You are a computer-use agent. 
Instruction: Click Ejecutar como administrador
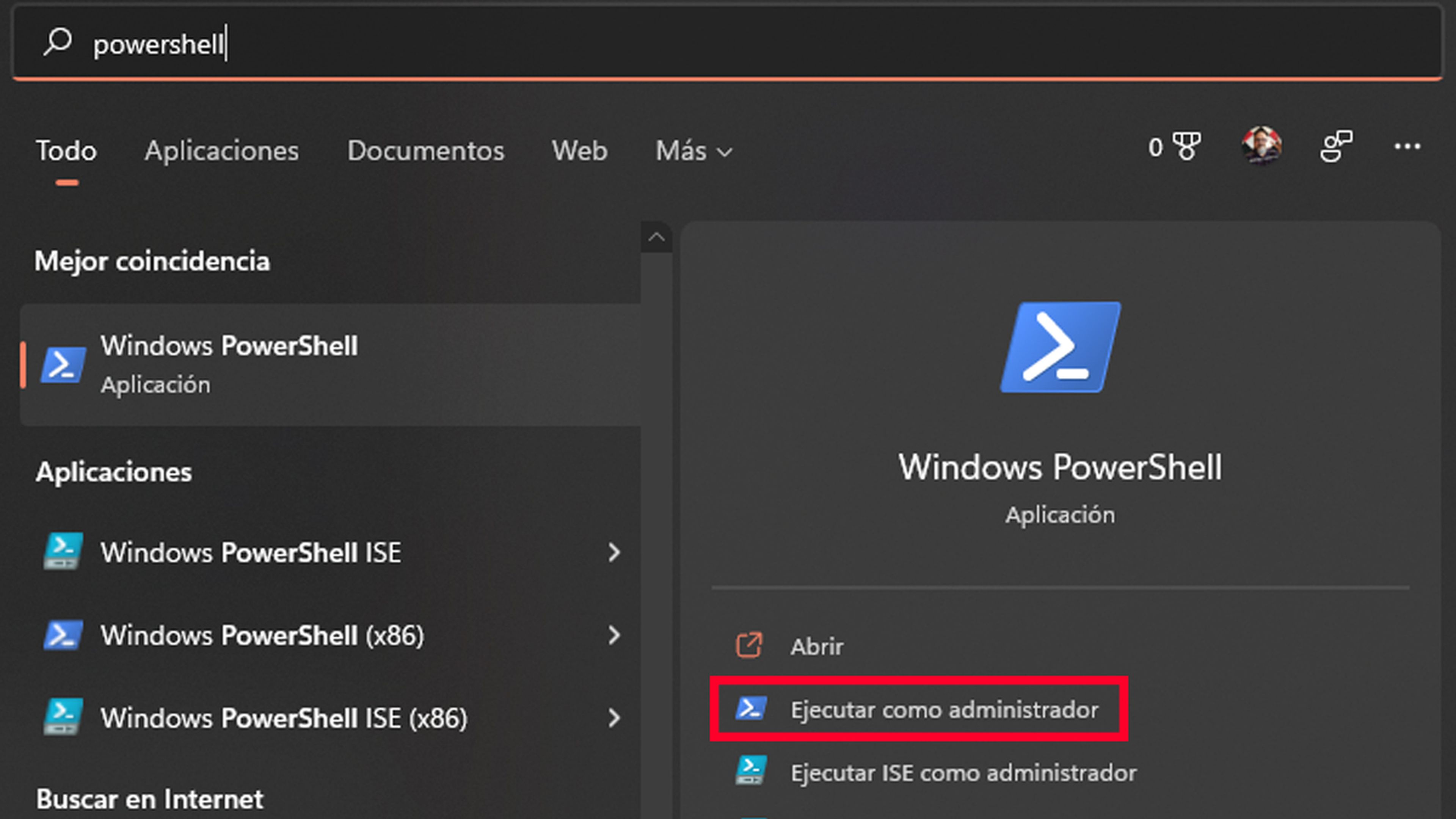pos(919,709)
